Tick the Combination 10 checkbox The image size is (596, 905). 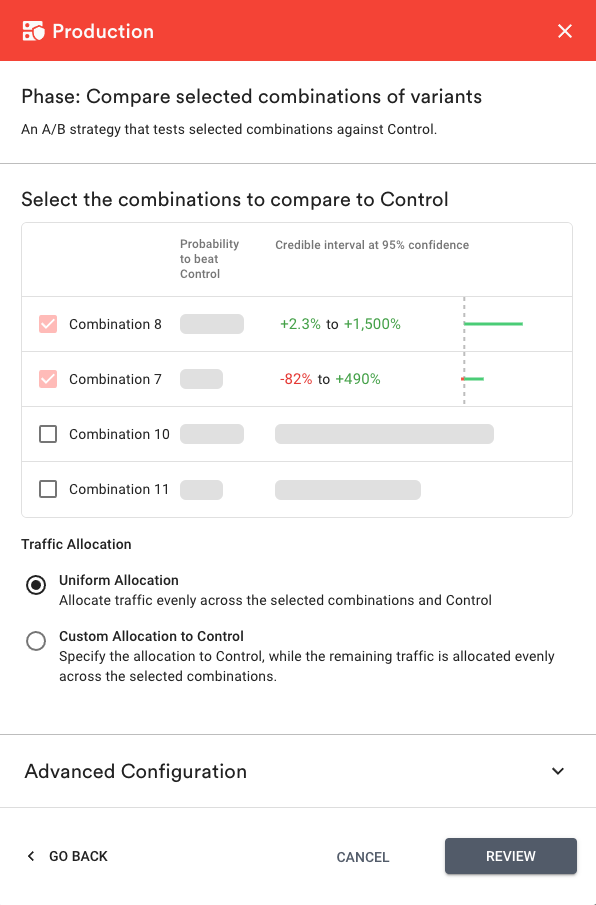[x=48, y=434]
